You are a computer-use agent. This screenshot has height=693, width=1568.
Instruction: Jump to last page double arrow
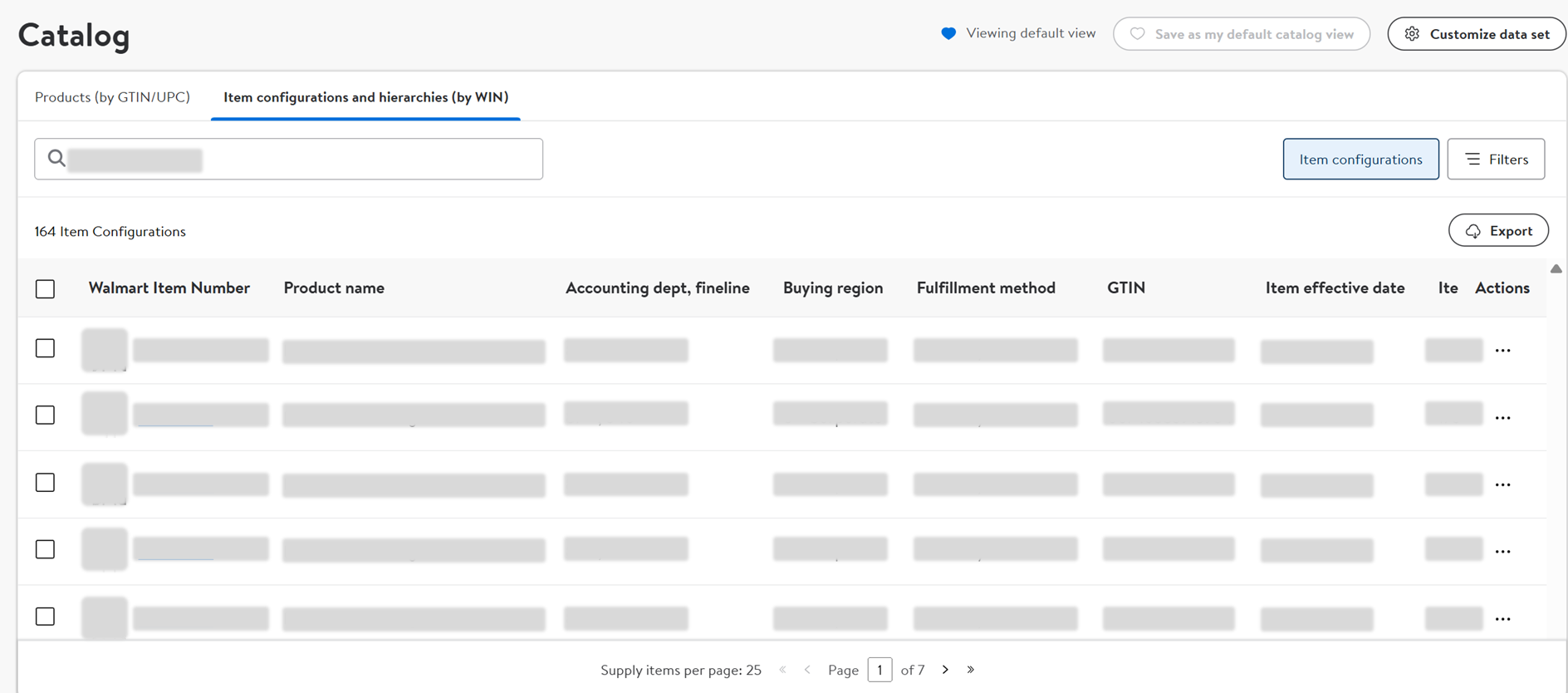970,670
